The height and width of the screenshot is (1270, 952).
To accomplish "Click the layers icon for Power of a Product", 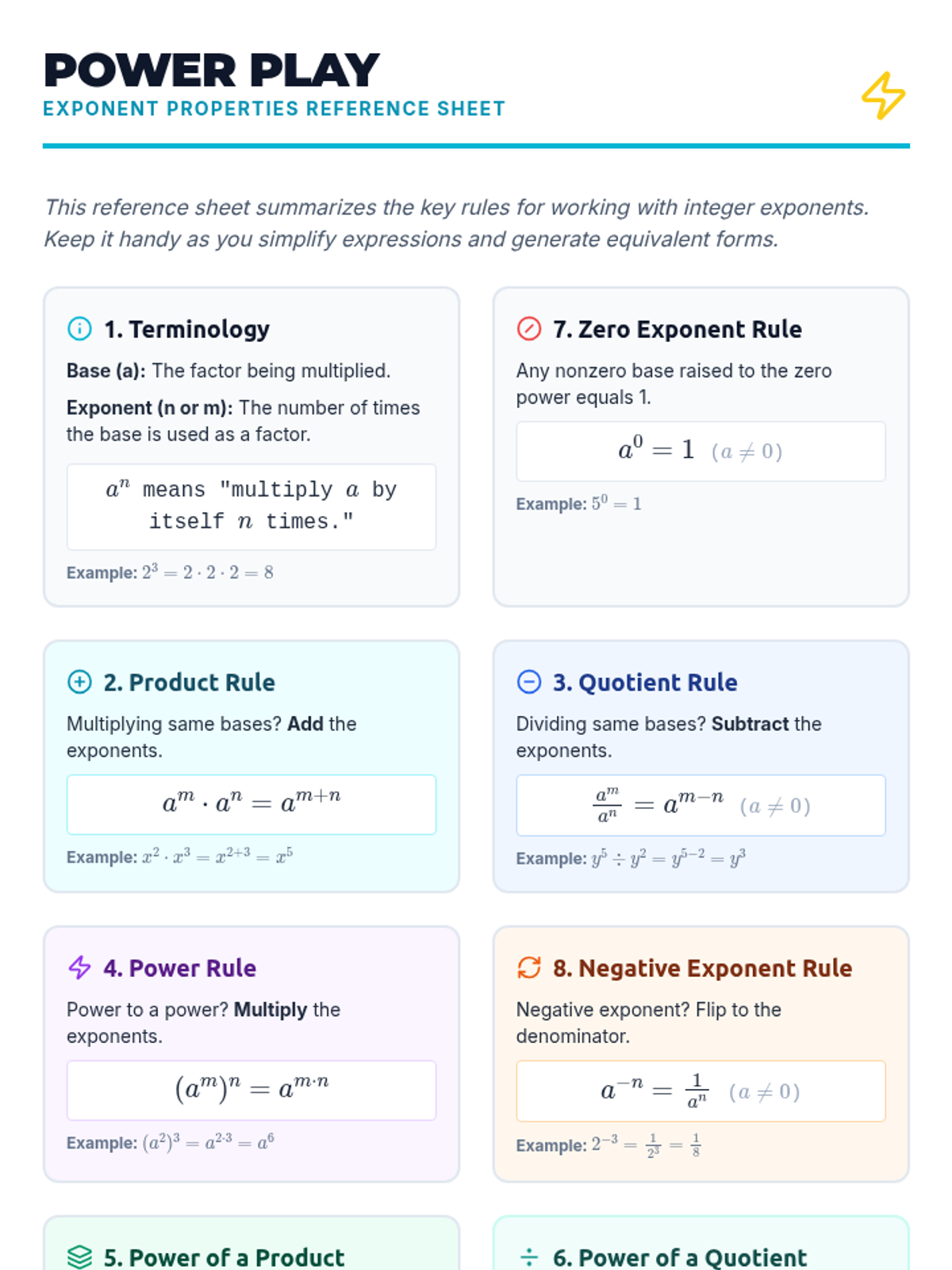I will pyautogui.click(x=79, y=1257).
